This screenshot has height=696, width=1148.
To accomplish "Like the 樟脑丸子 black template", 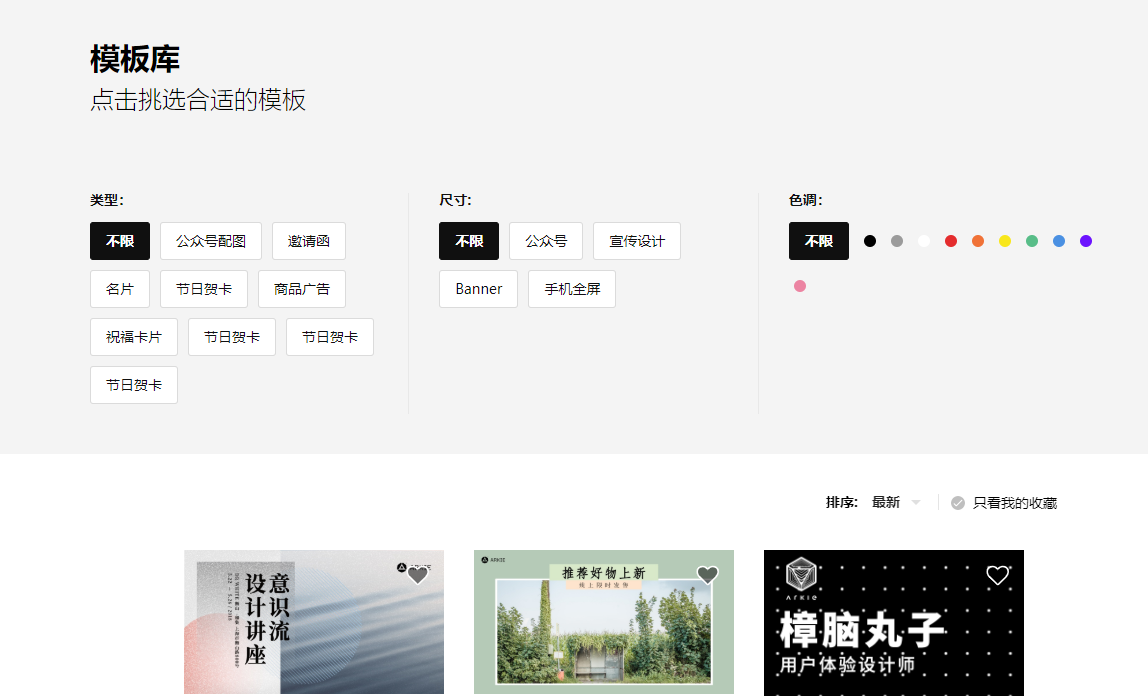I will 997,575.
